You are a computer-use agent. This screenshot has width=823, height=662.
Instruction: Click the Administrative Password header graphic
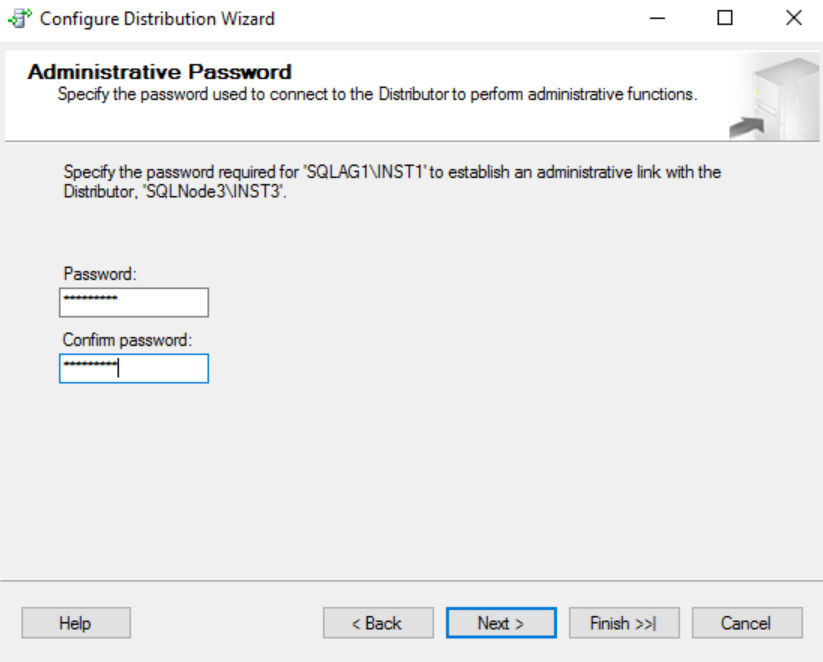783,95
